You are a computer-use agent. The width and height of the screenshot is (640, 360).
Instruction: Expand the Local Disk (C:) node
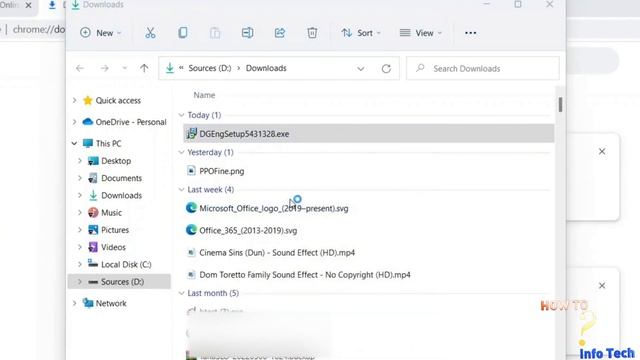click(x=80, y=264)
